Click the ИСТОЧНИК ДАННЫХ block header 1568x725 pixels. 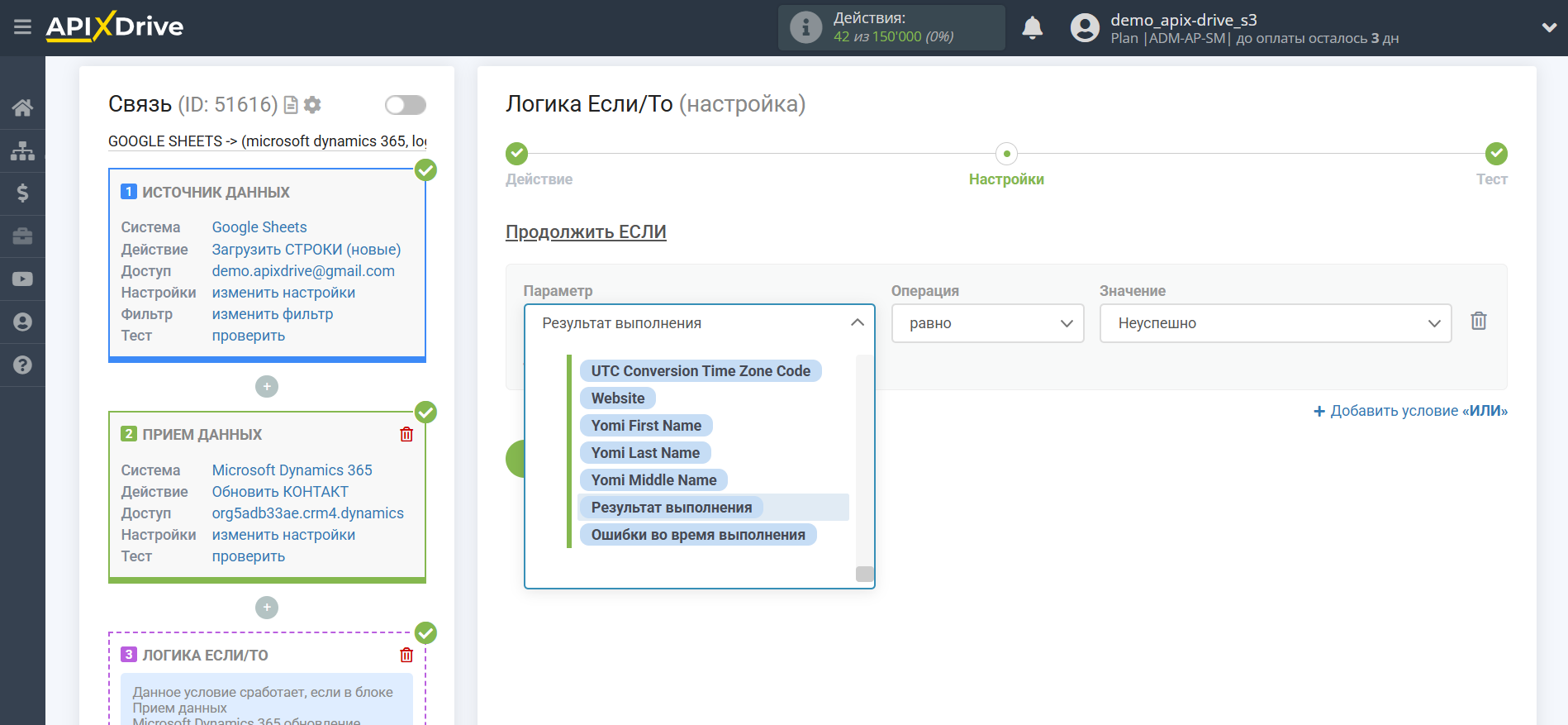pyautogui.click(x=216, y=192)
